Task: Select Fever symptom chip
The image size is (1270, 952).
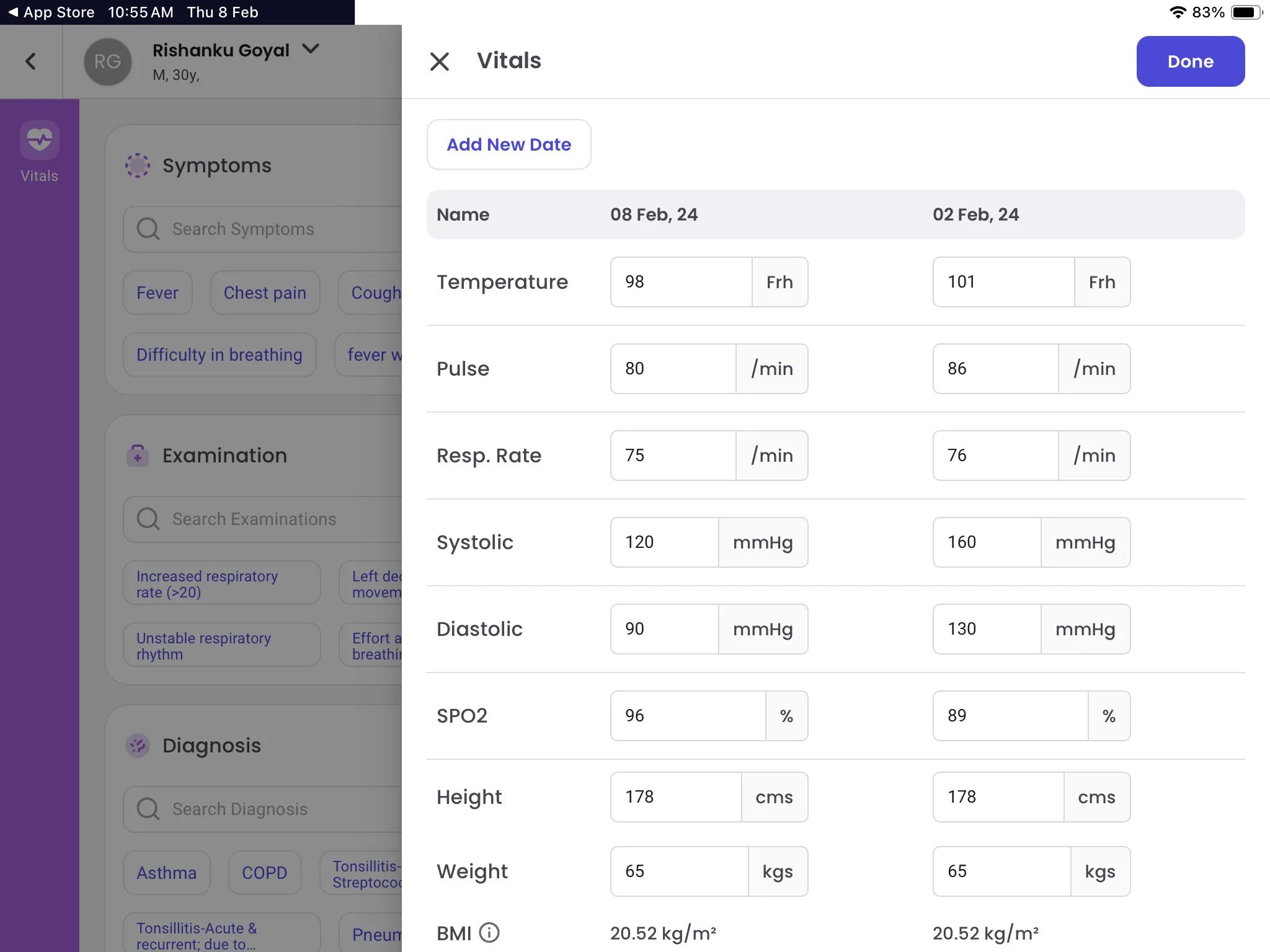Action: [158, 293]
